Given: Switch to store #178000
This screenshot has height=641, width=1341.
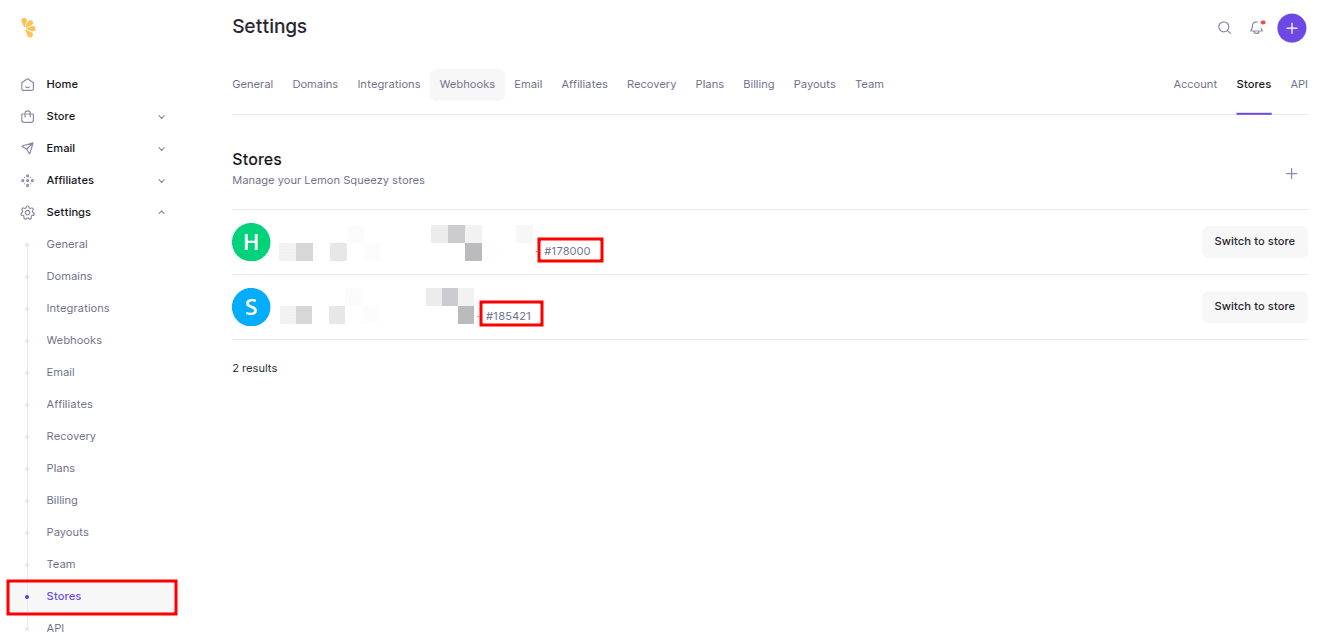Looking at the screenshot, I should [1254, 242].
